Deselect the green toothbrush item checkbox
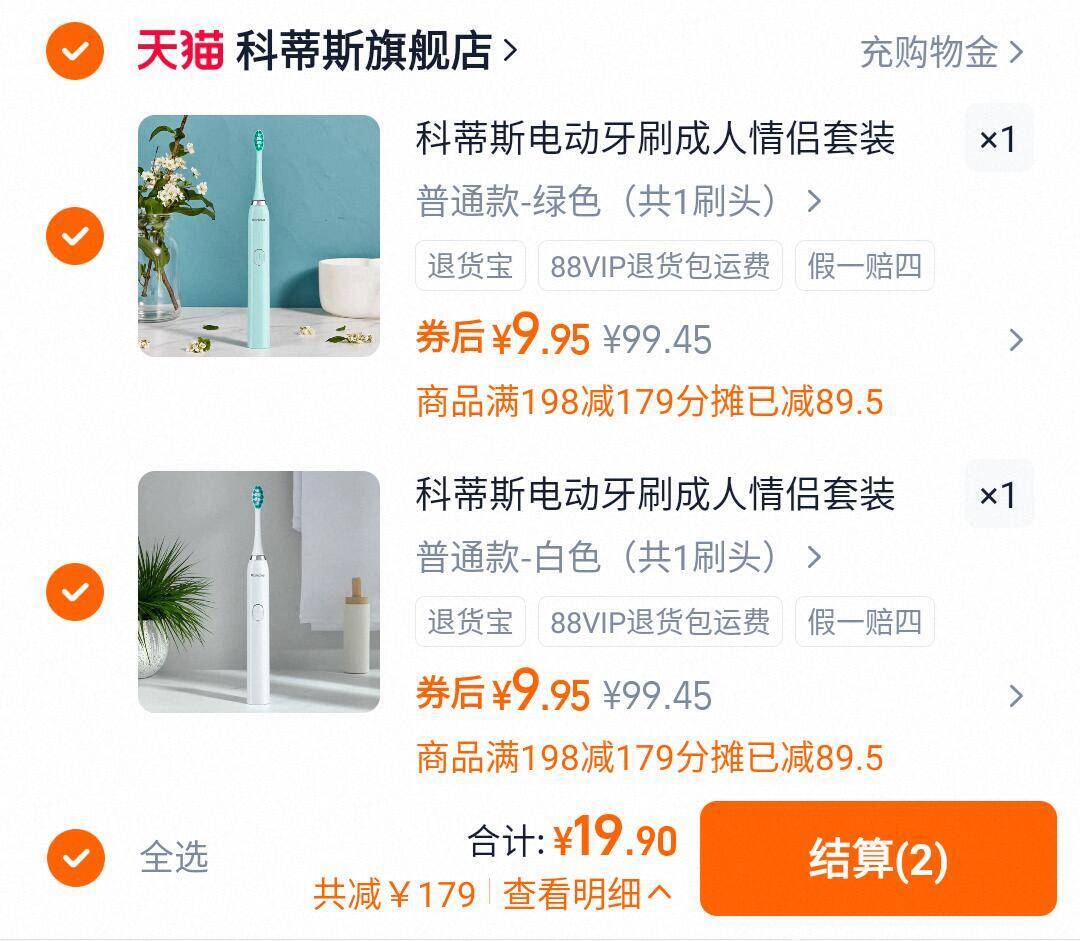1080x941 pixels. [75, 236]
